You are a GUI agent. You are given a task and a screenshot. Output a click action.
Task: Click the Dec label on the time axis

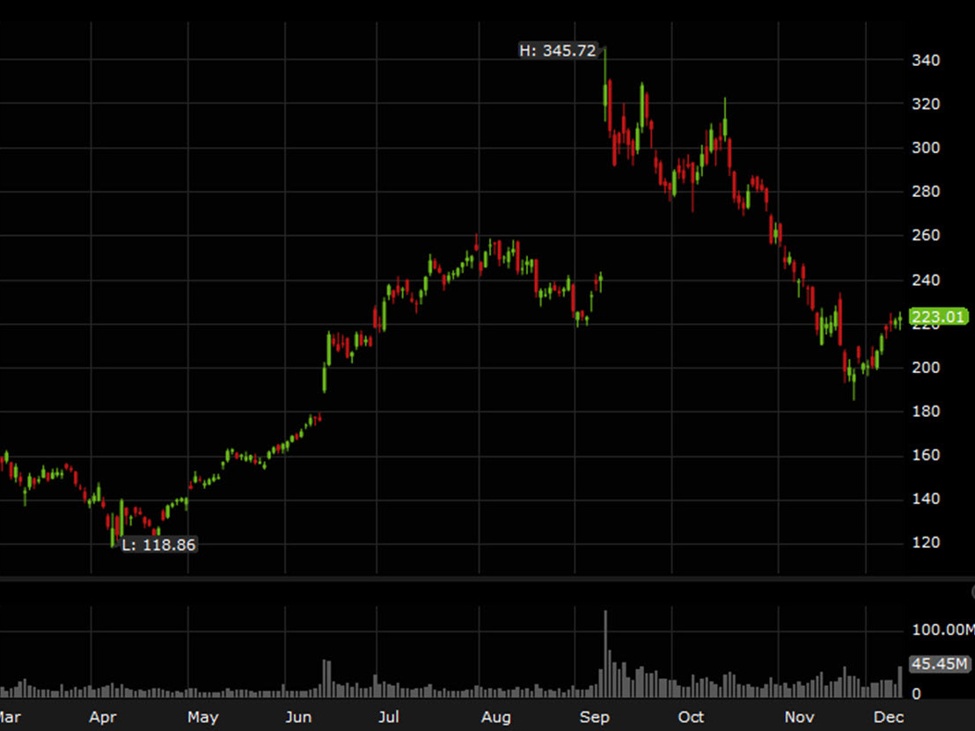[x=889, y=717]
